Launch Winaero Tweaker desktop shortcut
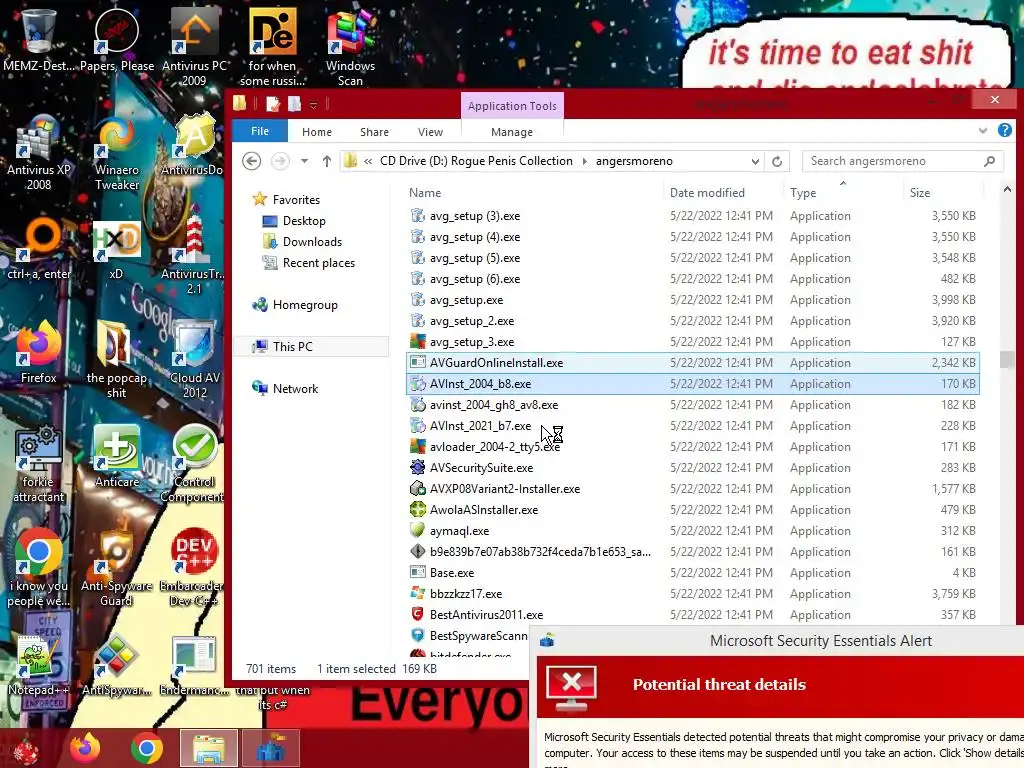The height and width of the screenshot is (768, 1024). pyautogui.click(x=117, y=152)
